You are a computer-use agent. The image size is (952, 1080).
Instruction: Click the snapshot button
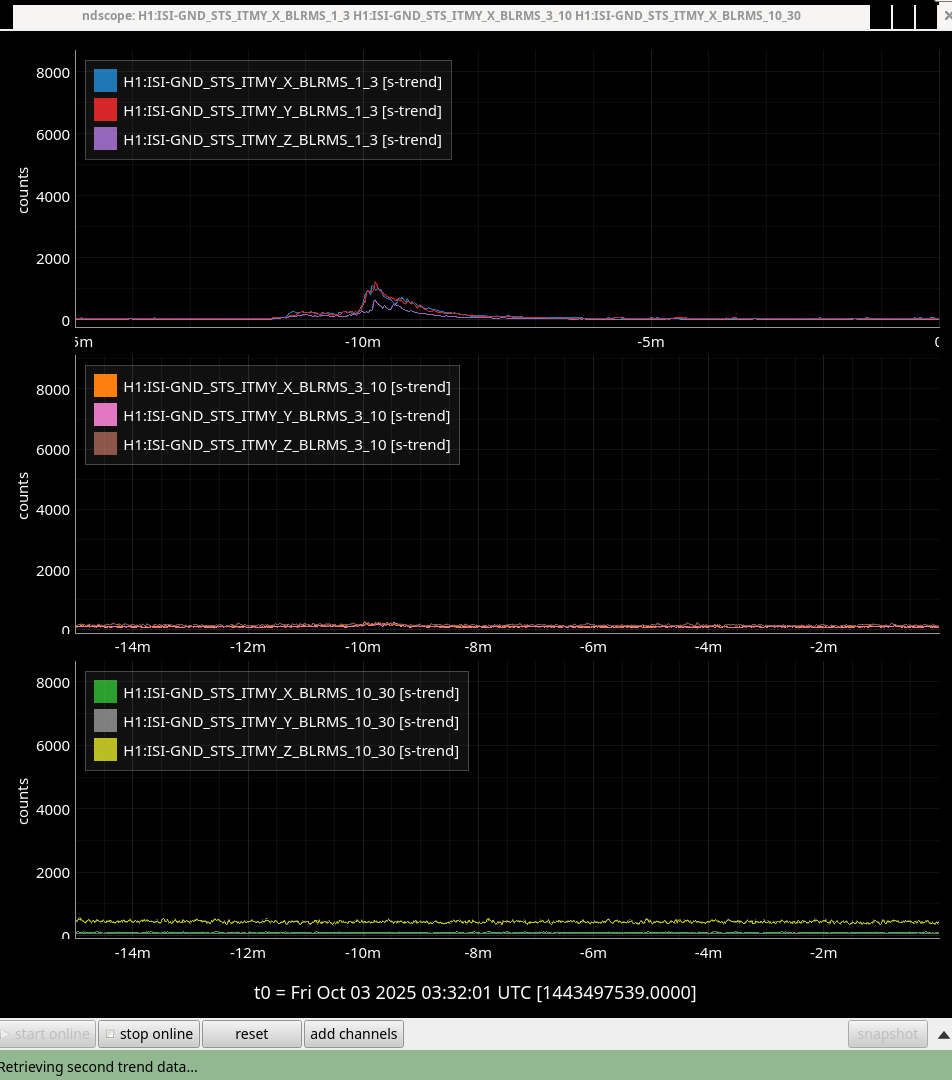tap(887, 1034)
